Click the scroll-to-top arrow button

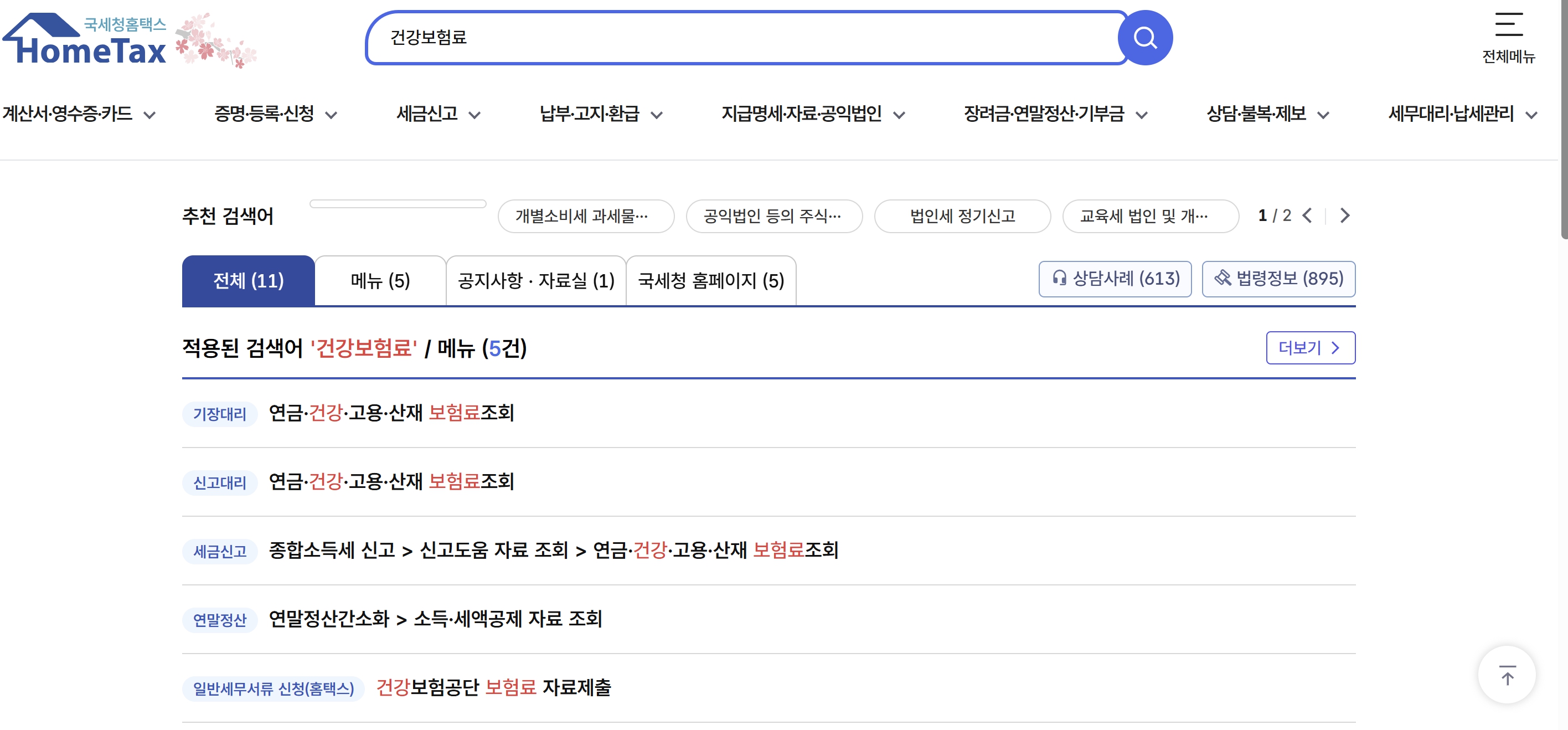pyautogui.click(x=1507, y=675)
